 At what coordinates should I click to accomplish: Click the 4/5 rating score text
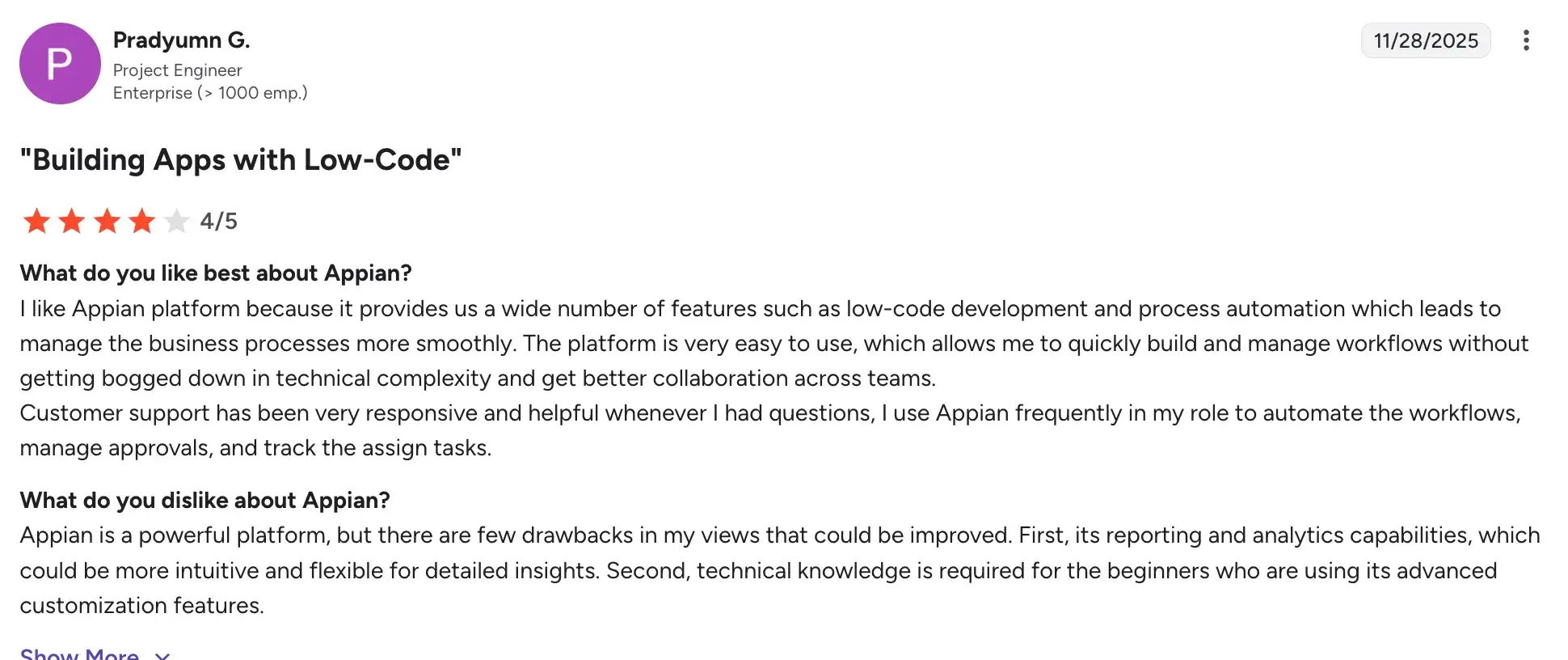point(219,221)
